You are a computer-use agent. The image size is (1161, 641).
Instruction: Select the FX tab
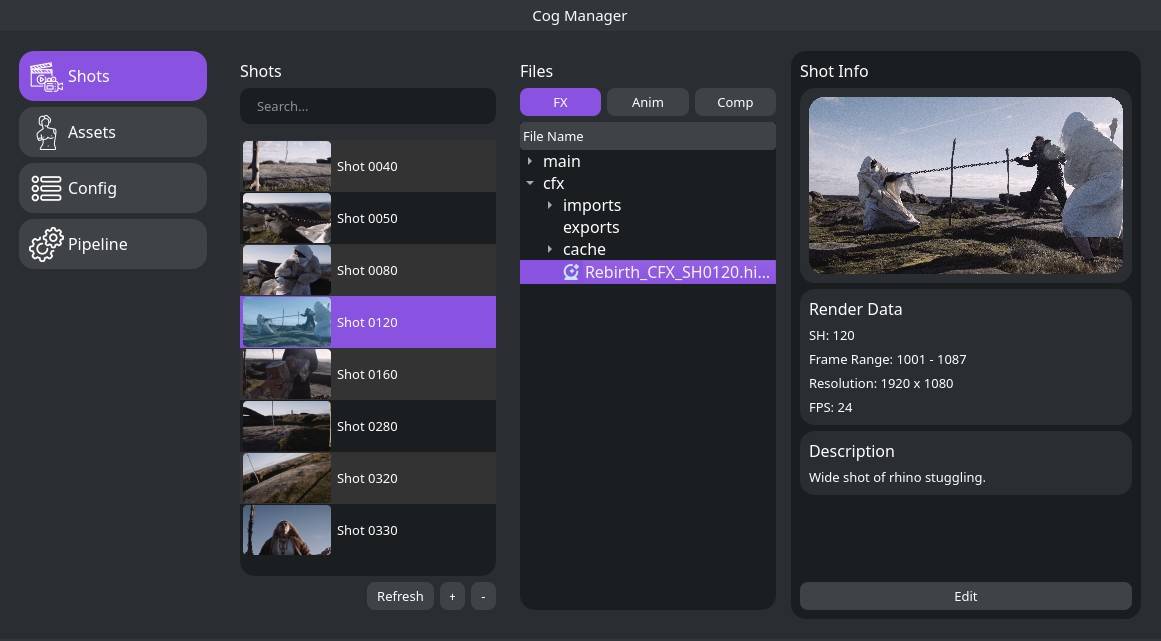point(560,102)
